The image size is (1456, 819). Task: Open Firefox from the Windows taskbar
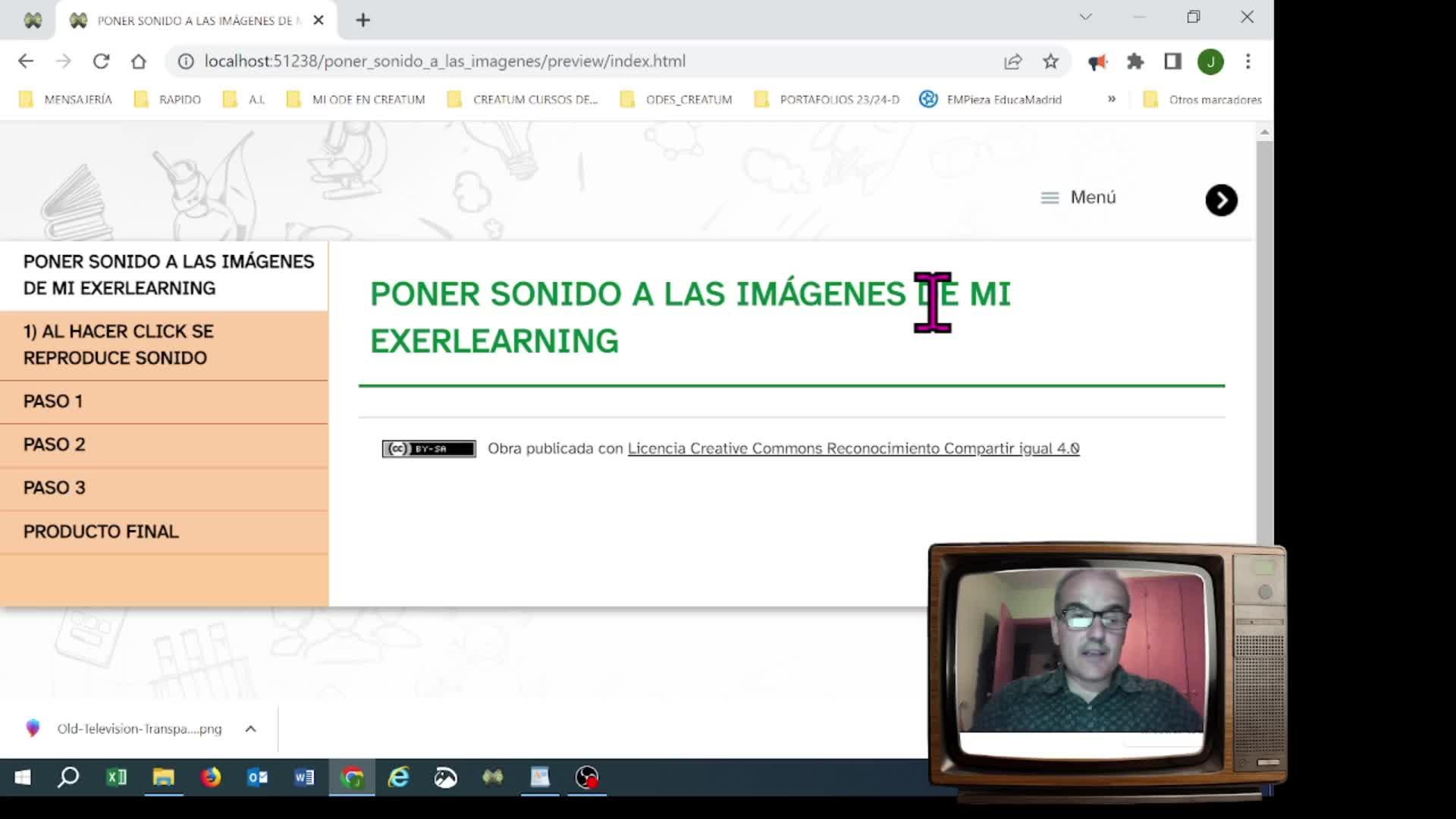coord(211,777)
